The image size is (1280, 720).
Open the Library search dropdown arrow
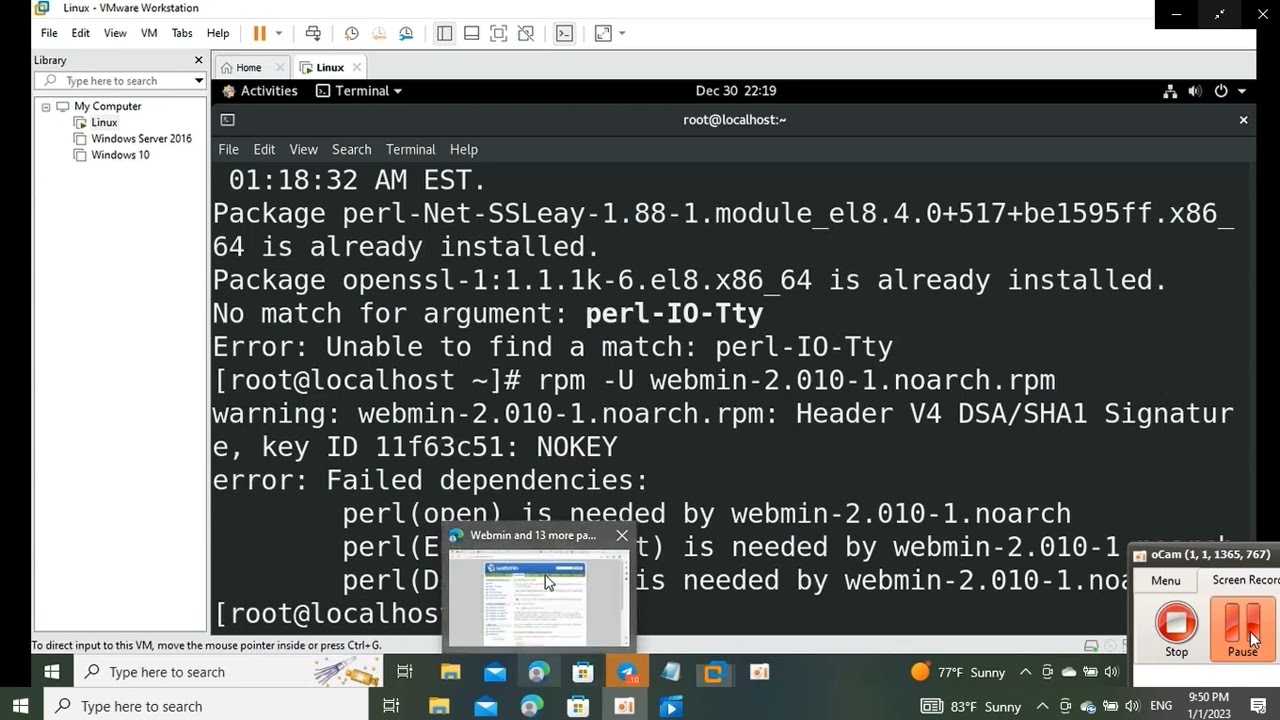[x=199, y=81]
